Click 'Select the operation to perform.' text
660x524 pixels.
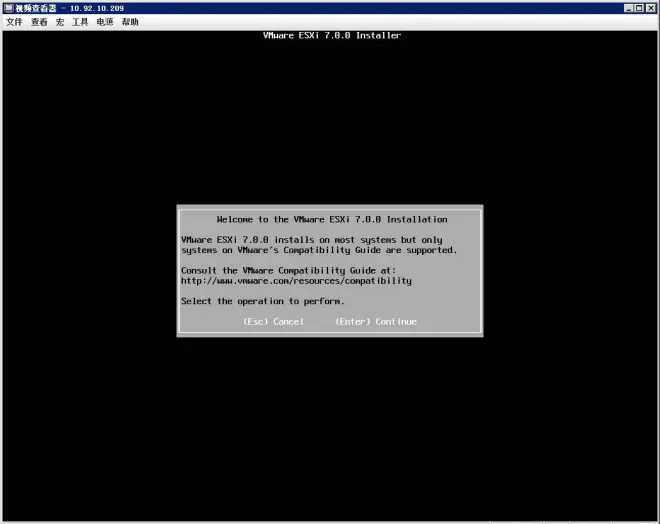[x=263, y=301]
